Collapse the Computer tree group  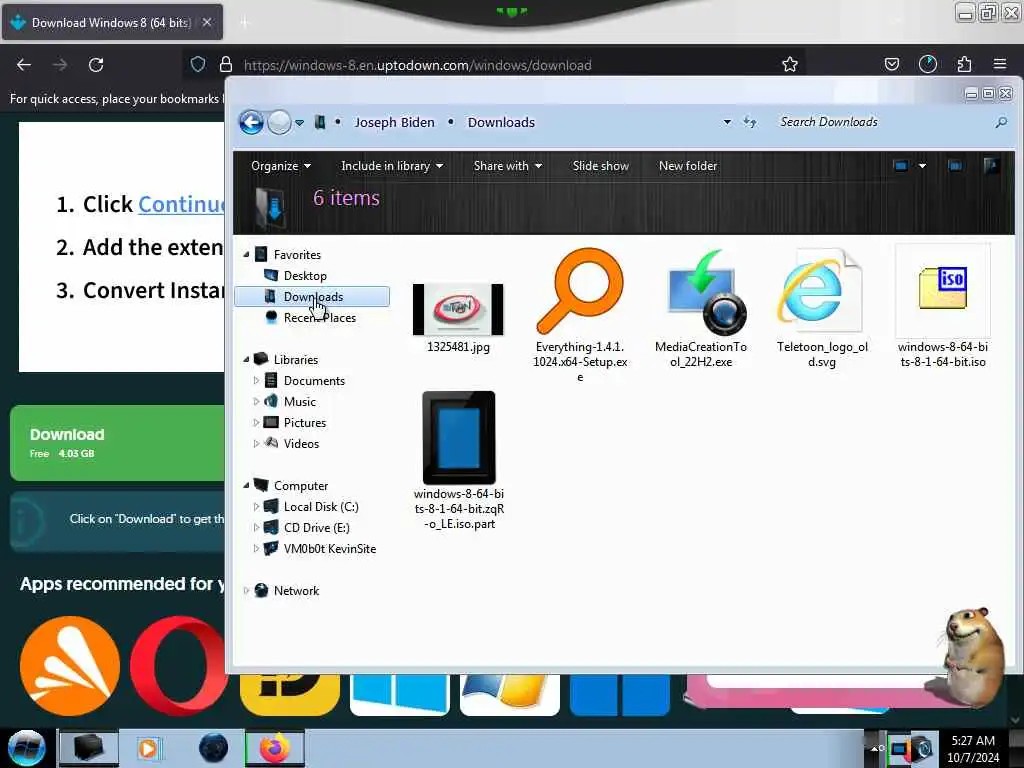click(246, 486)
